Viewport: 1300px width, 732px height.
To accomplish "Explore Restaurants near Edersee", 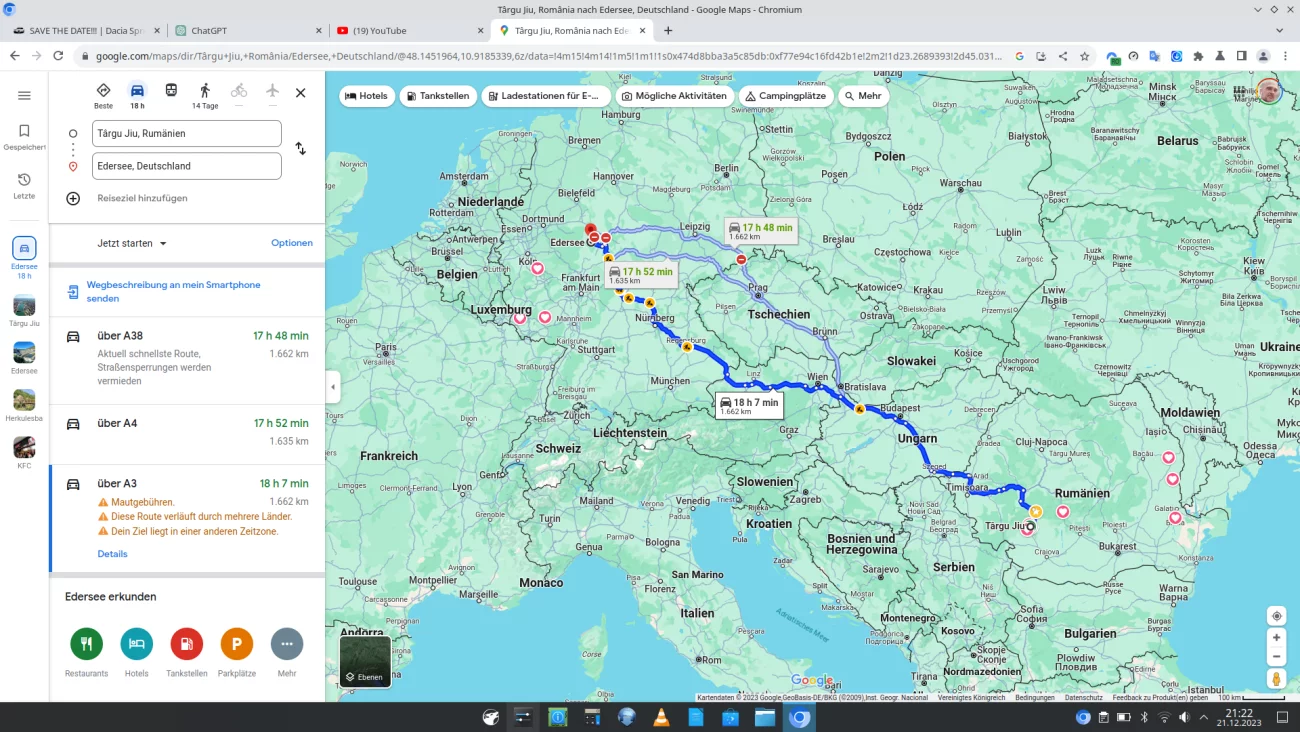I will tap(87, 651).
